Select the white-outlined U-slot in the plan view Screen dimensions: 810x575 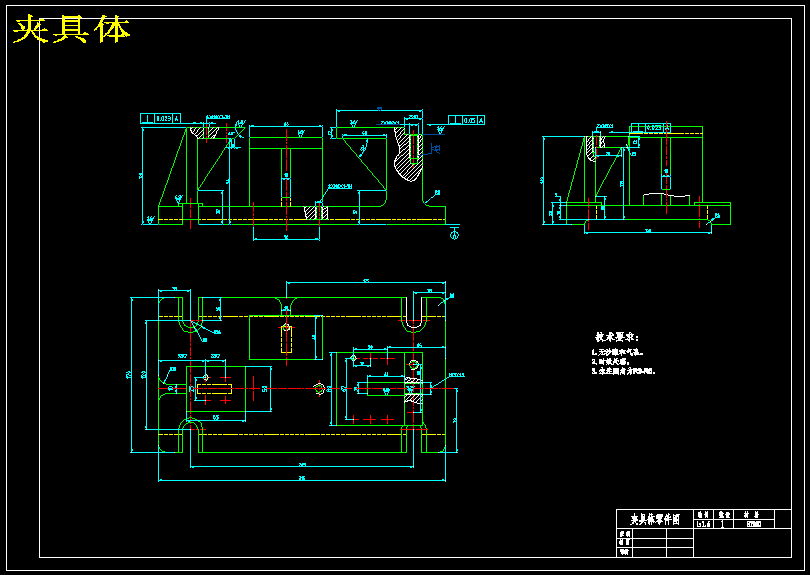coord(415,313)
